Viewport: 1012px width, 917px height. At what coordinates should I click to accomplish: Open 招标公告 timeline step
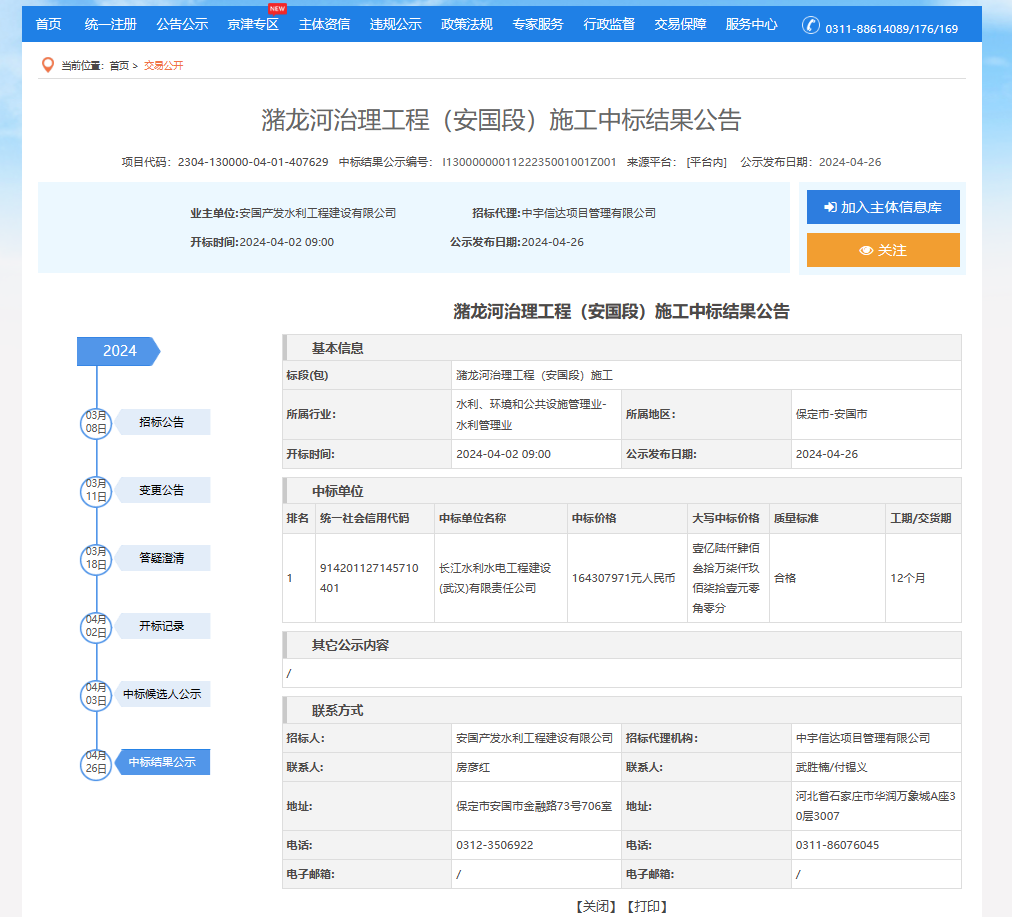pyautogui.click(x=162, y=422)
